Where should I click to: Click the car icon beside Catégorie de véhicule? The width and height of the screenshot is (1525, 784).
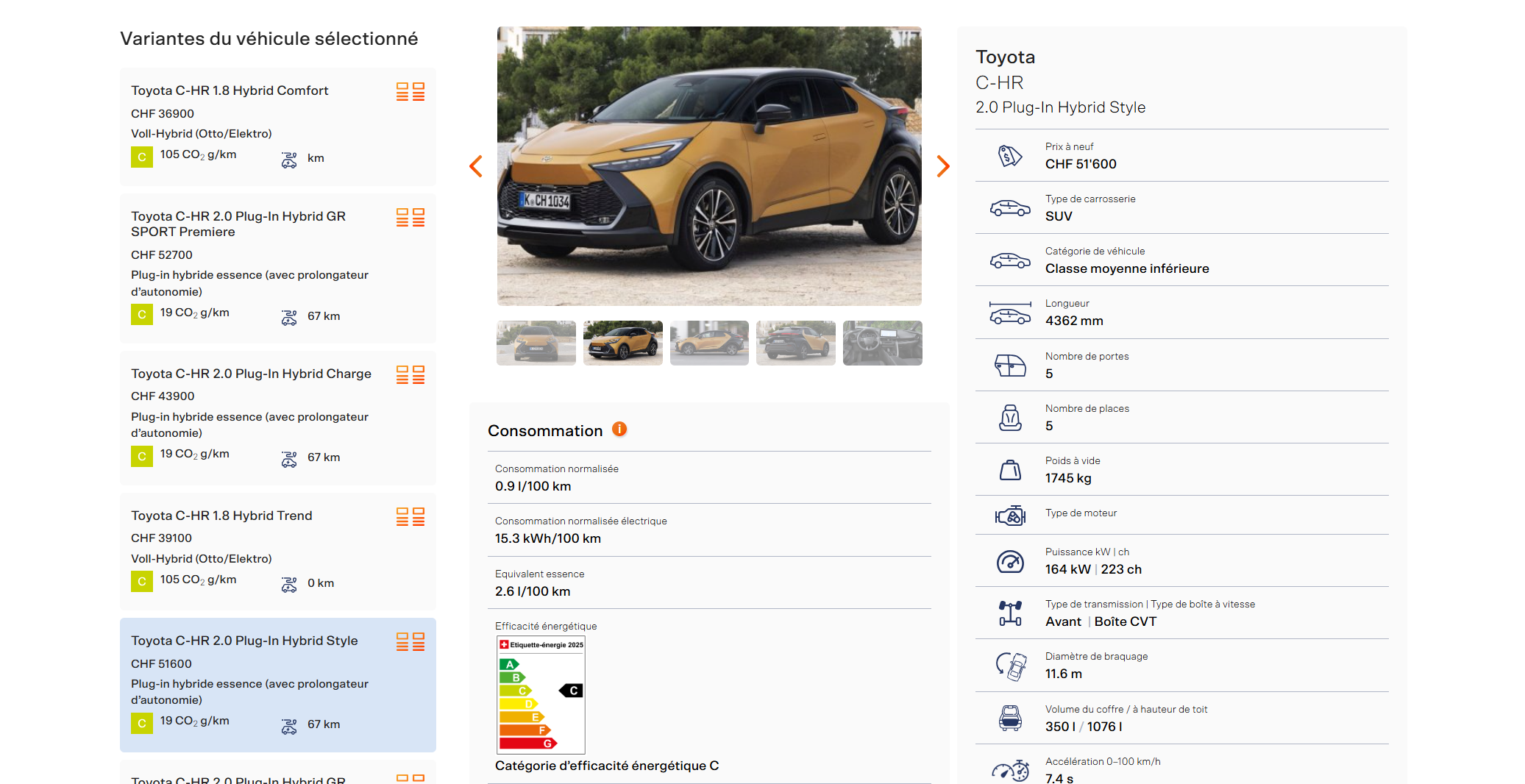(x=1010, y=260)
